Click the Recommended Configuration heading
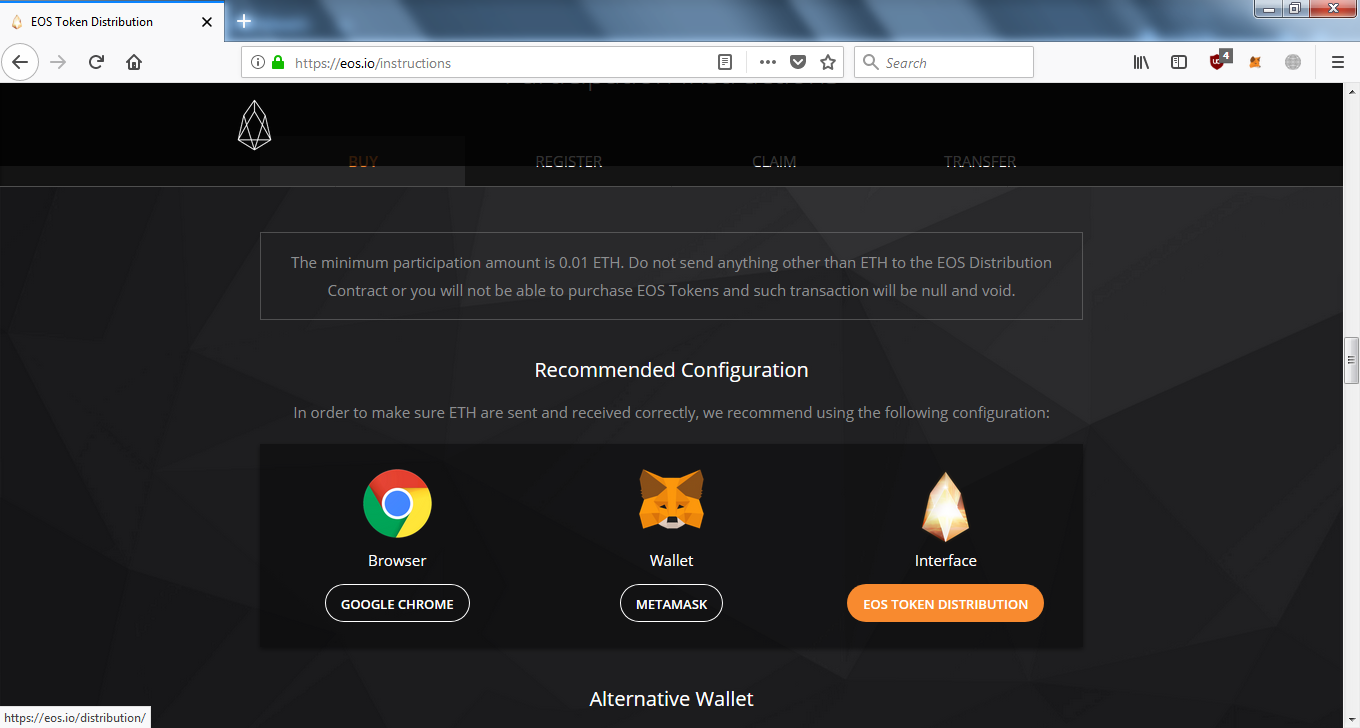Viewport: 1360px width, 728px height. [x=671, y=370]
